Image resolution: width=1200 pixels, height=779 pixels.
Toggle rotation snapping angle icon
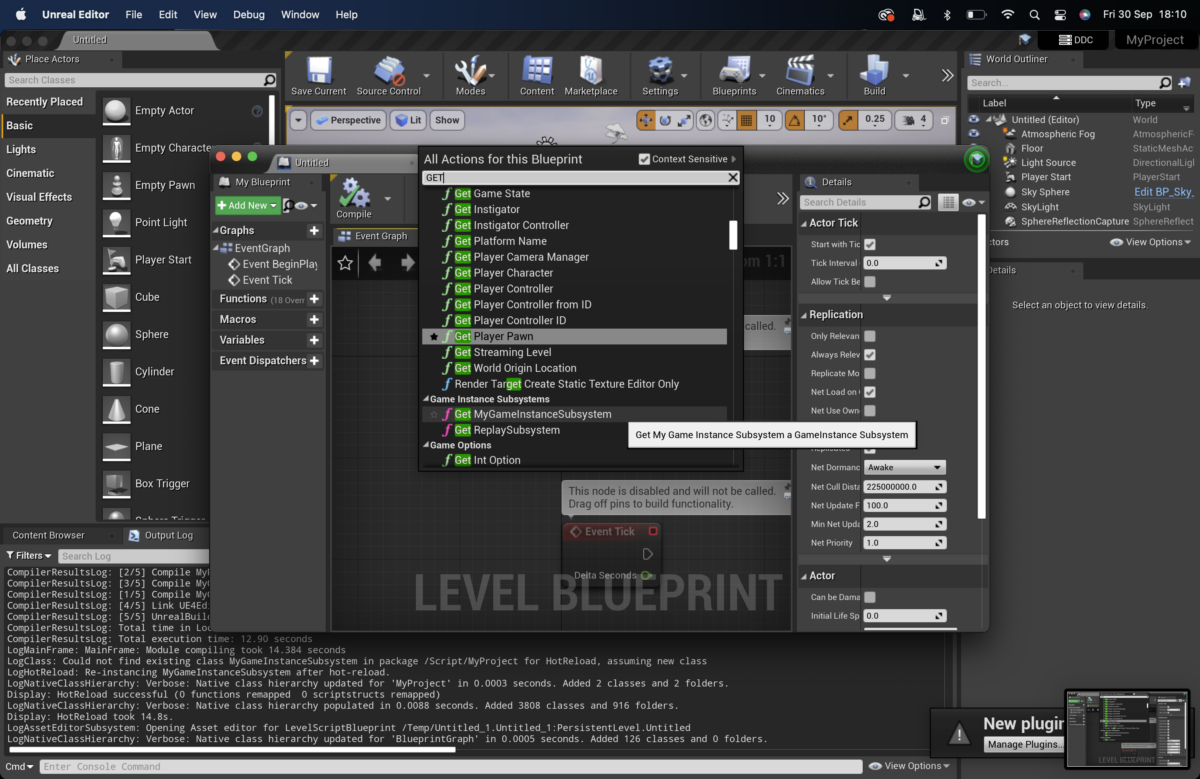(795, 120)
